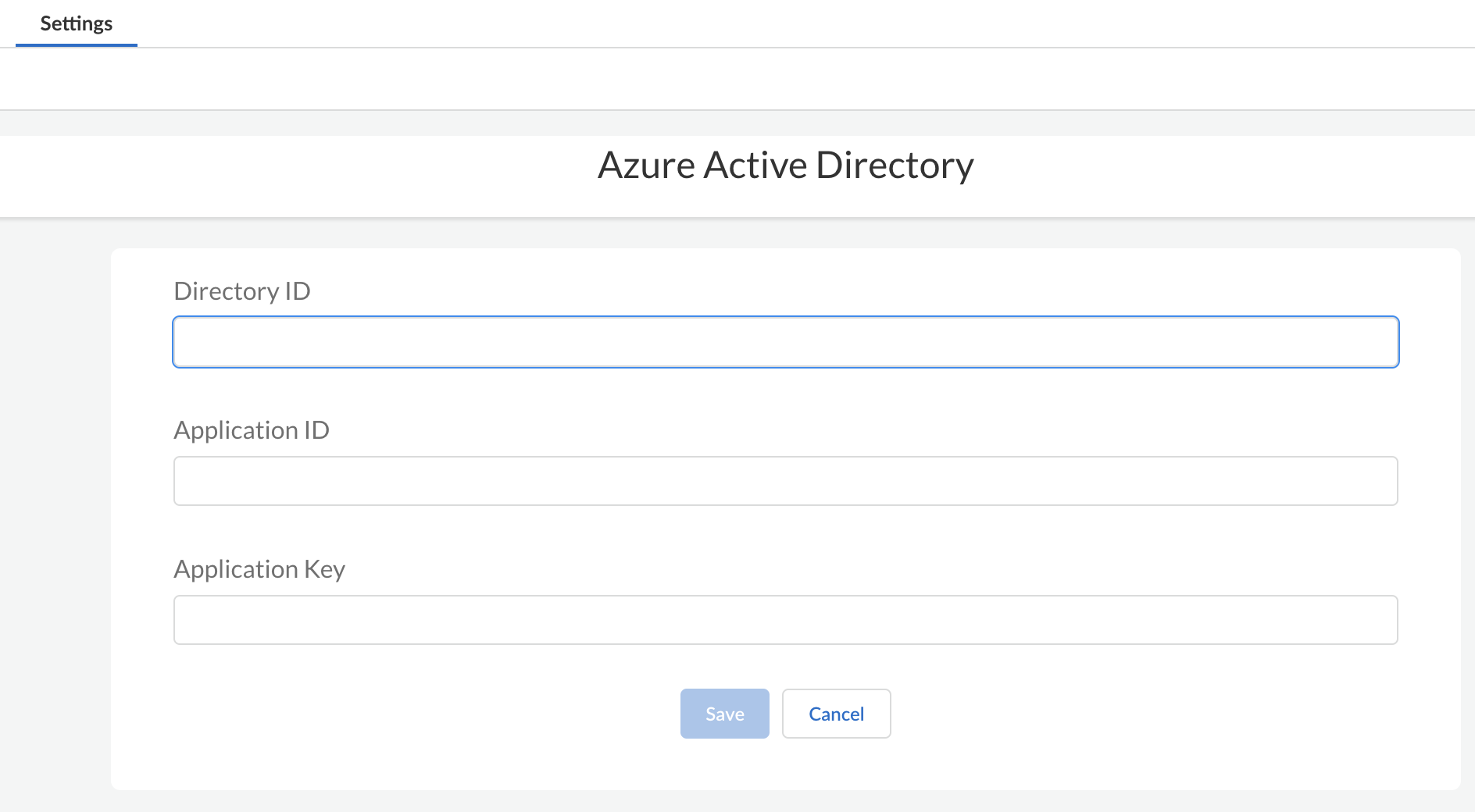Click the Azure Active Directory page title
Image resolution: width=1475 pixels, height=812 pixels.
click(785, 164)
